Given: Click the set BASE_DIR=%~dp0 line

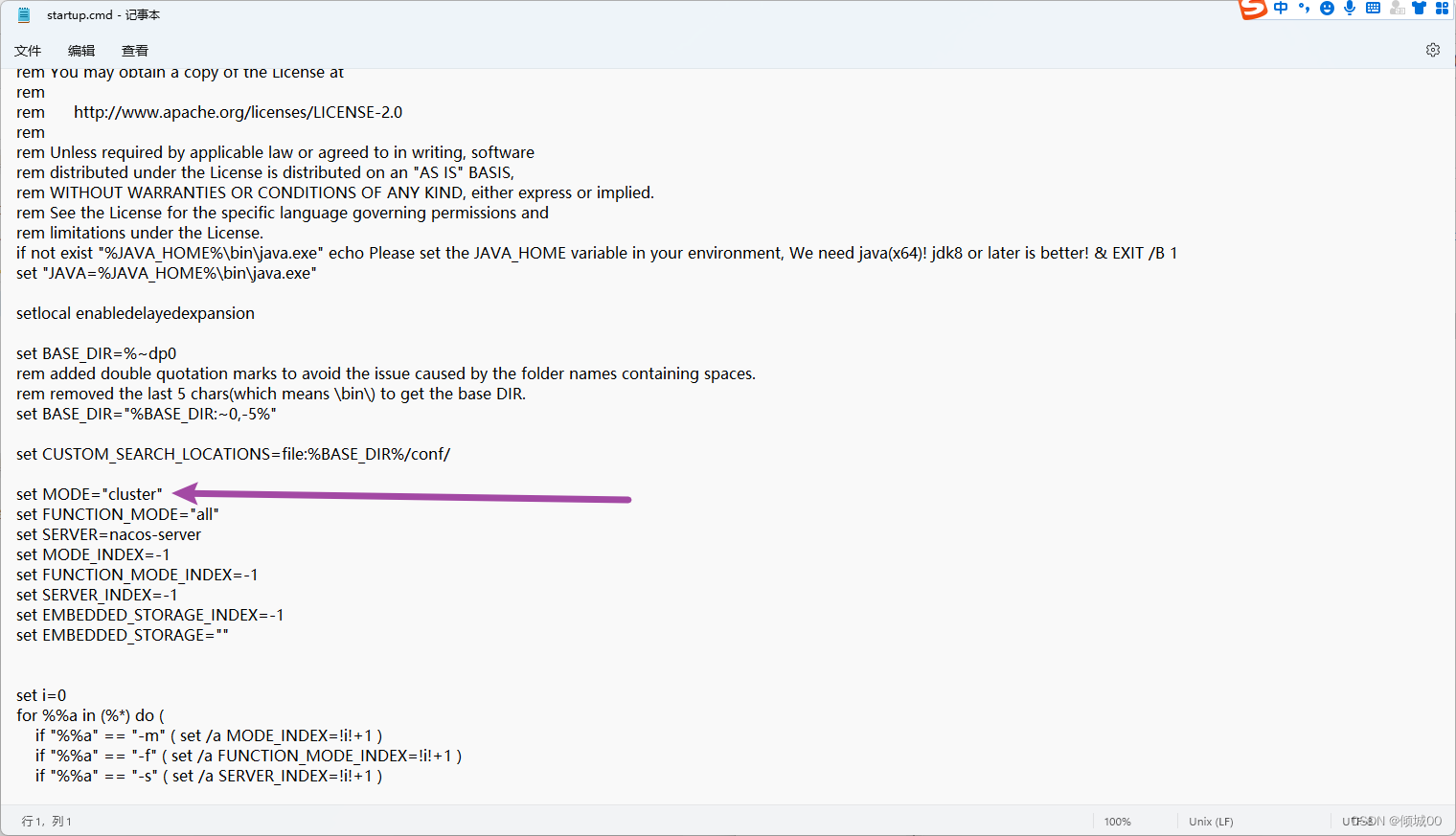Looking at the screenshot, I should (x=97, y=353).
